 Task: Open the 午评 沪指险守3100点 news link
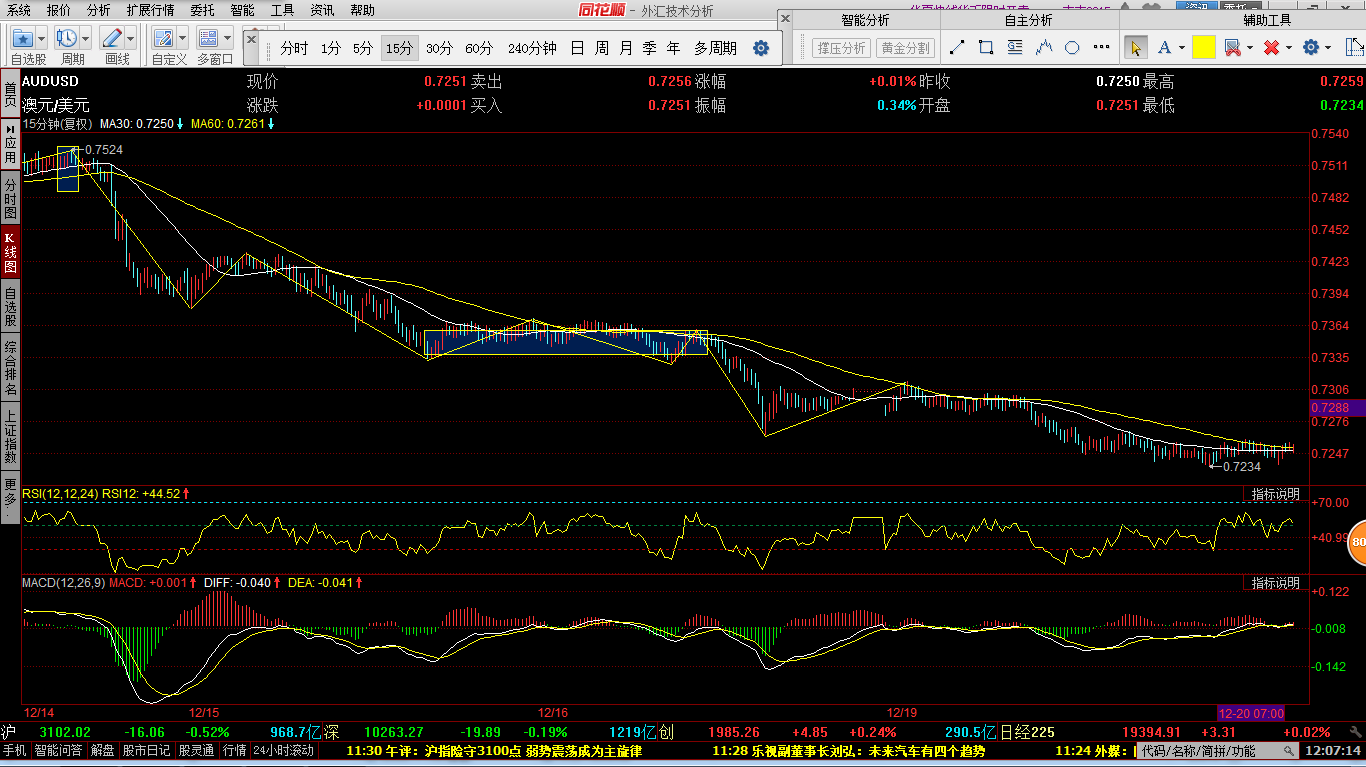(x=494, y=751)
